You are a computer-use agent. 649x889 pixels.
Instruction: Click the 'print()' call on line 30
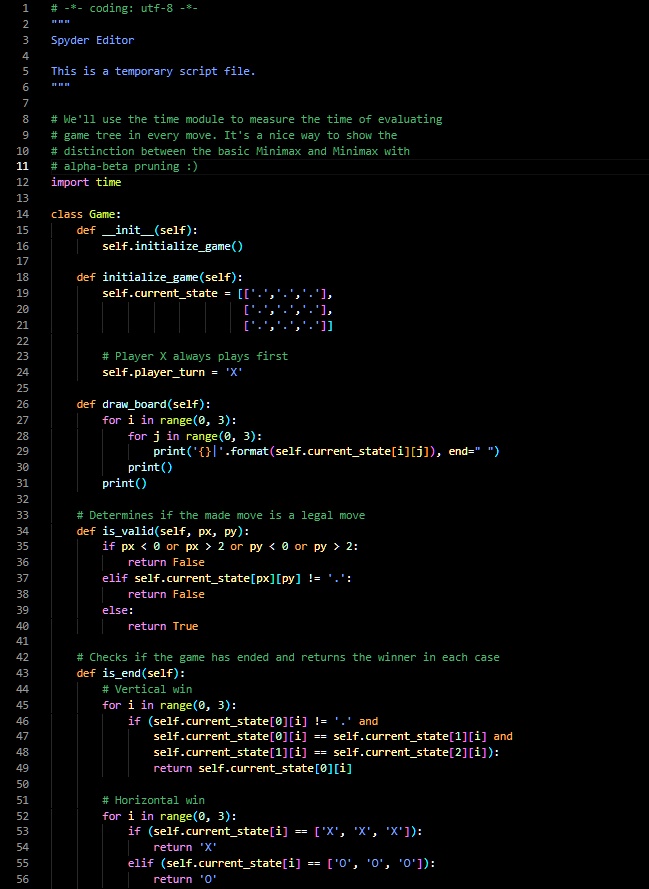pyautogui.click(x=150, y=467)
